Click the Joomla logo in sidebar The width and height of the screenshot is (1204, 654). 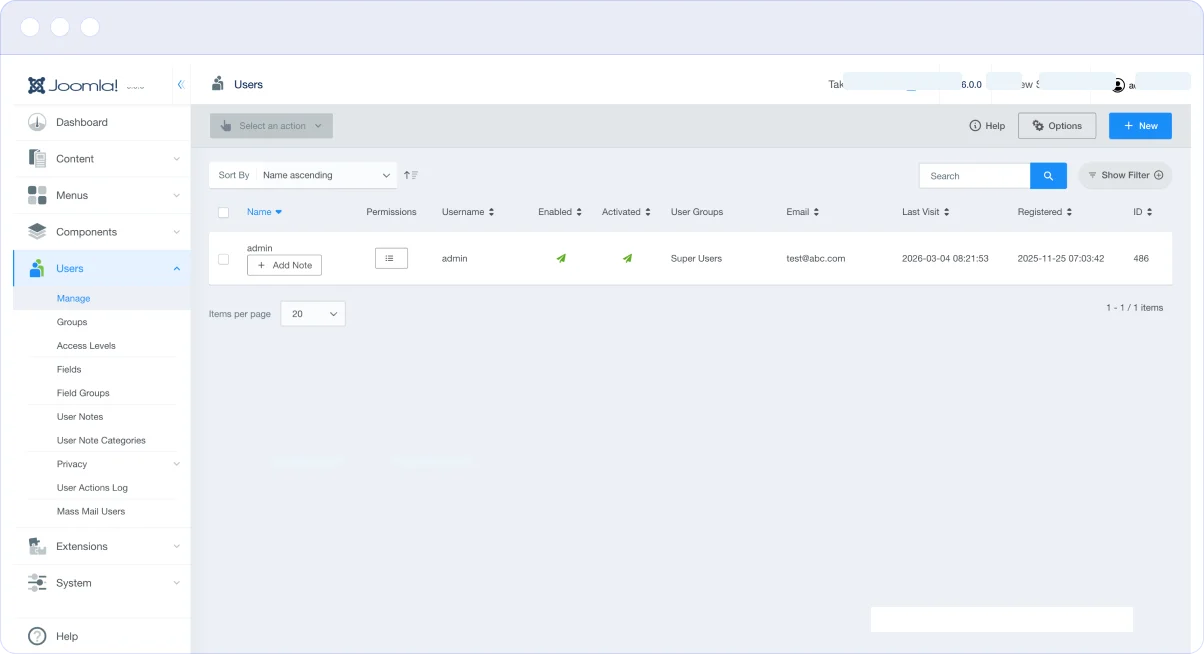click(x=73, y=85)
